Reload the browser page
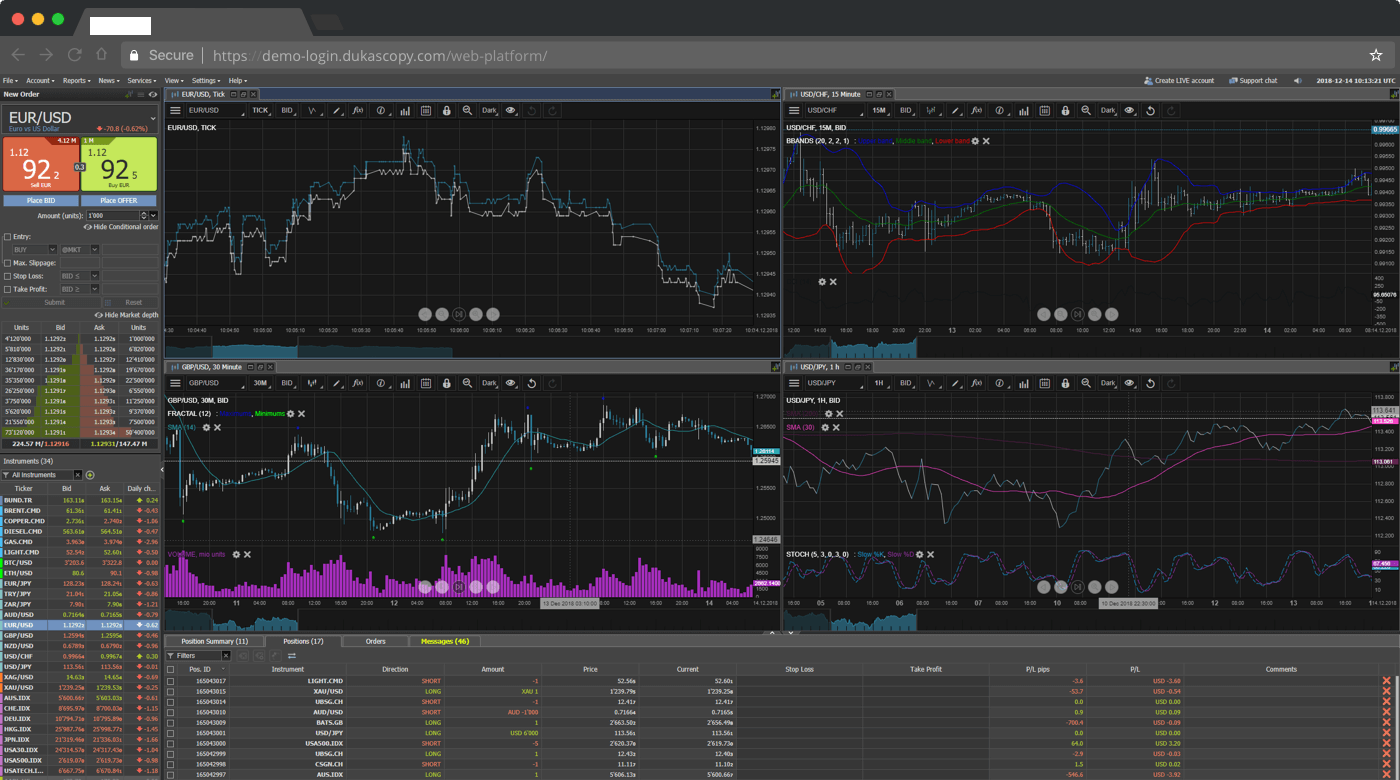The width and height of the screenshot is (1400, 780). (x=74, y=55)
